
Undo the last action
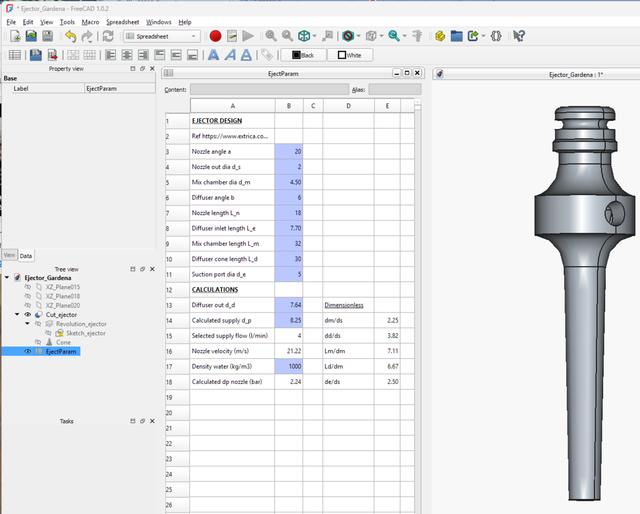(71, 36)
